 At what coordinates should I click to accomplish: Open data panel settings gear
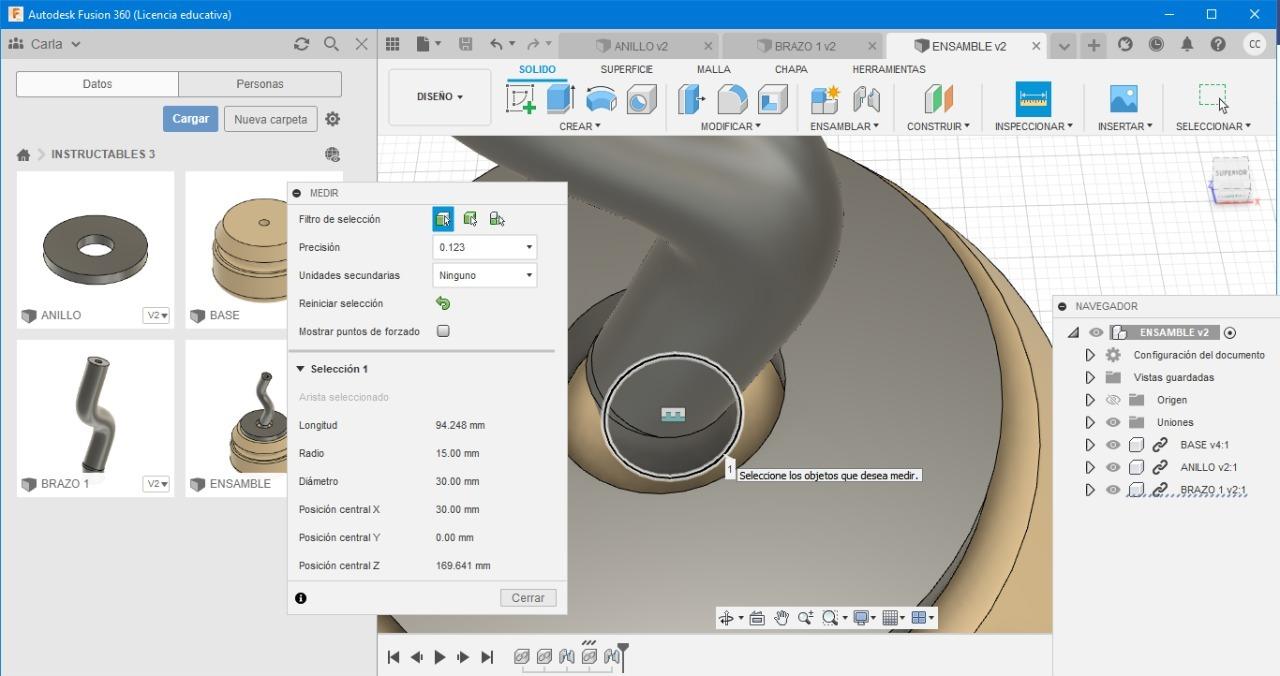[333, 119]
